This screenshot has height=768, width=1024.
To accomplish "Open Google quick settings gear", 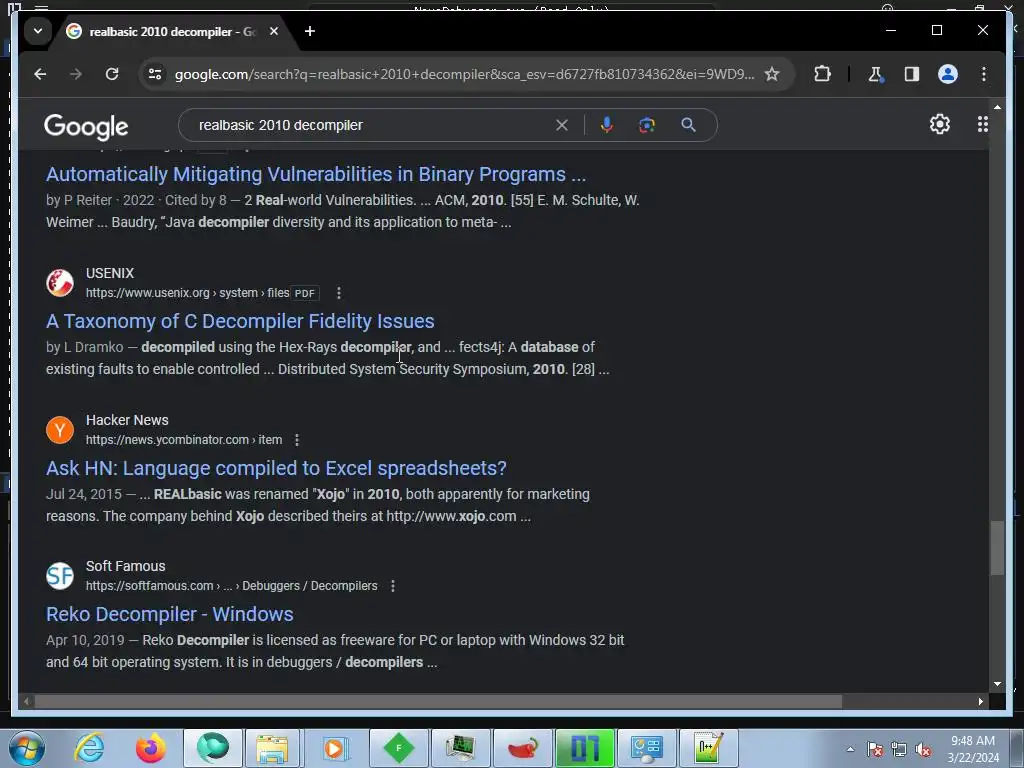I will (939, 124).
